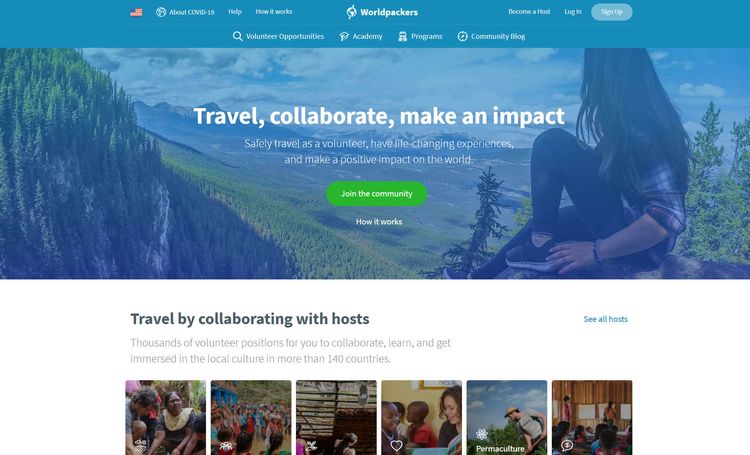Click the Permaculture flower icon on card

click(x=482, y=434)
